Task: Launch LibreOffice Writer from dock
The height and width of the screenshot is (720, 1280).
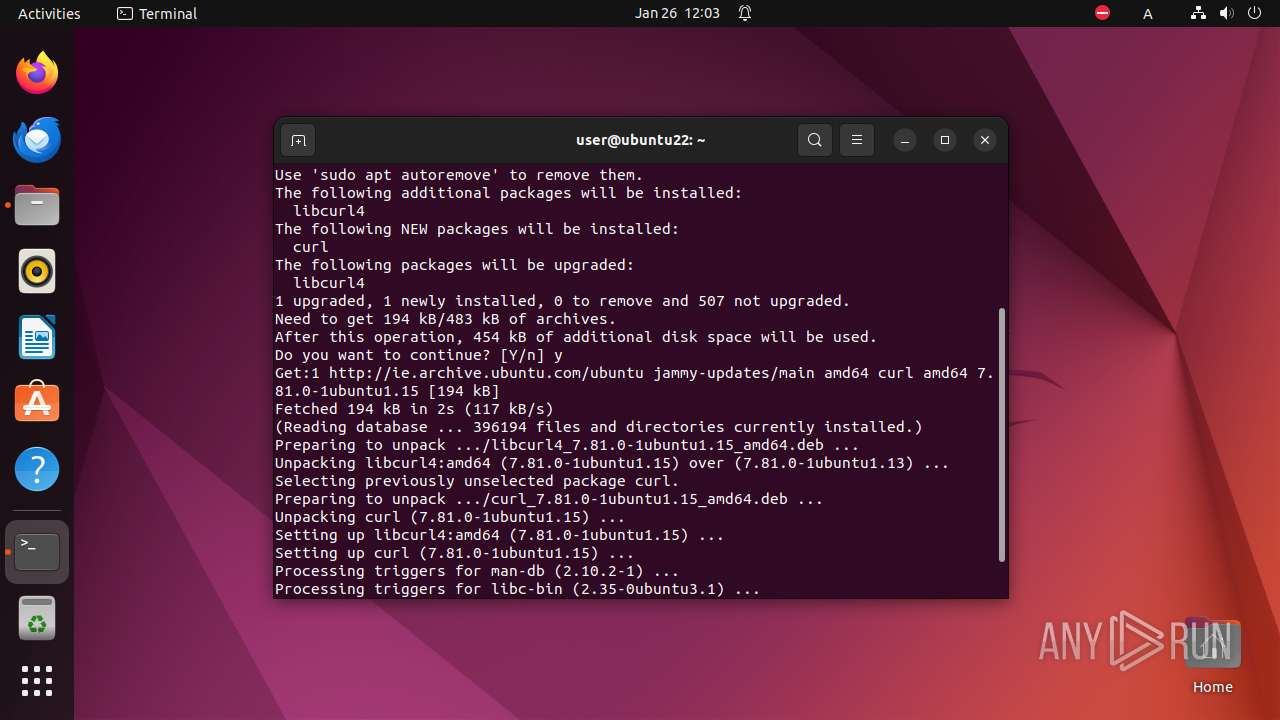Action: coord(37,337)
